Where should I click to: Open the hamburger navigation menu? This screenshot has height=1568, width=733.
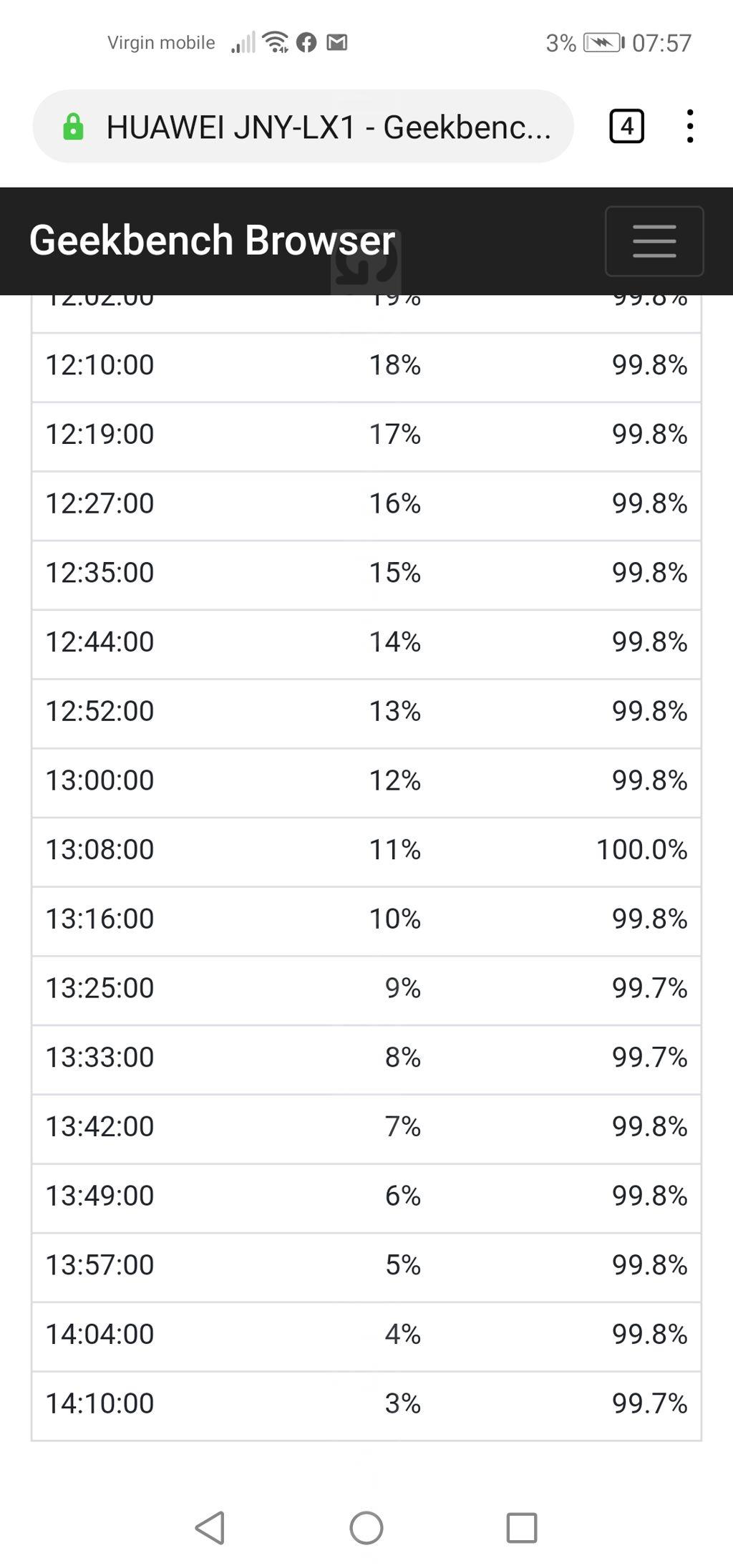point(654,241)
